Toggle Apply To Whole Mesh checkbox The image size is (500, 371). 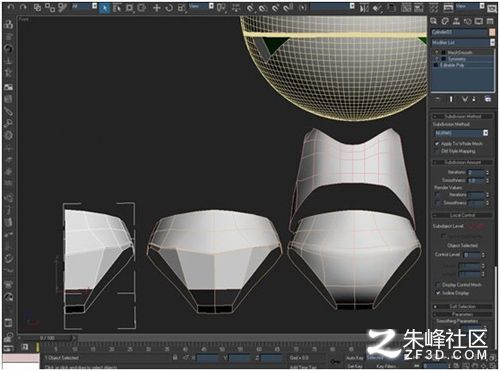(437, 144)
